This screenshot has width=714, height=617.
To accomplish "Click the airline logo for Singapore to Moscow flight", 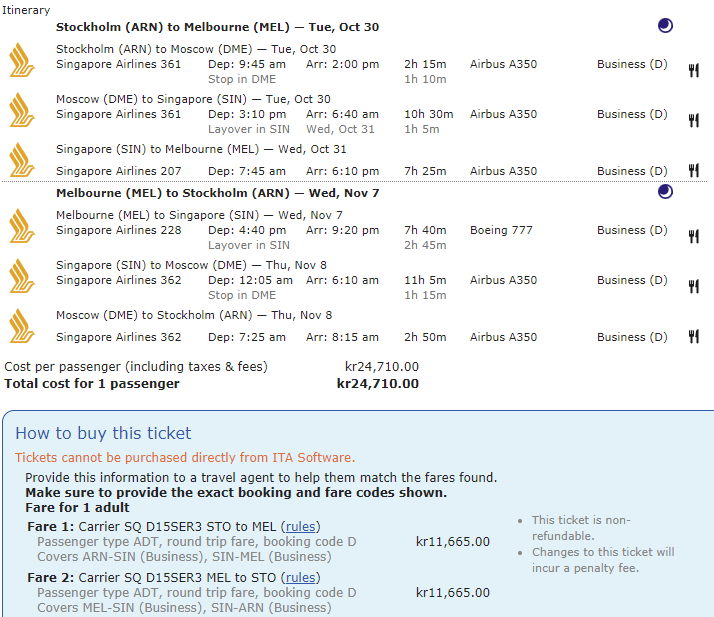I will pos(21,275).
